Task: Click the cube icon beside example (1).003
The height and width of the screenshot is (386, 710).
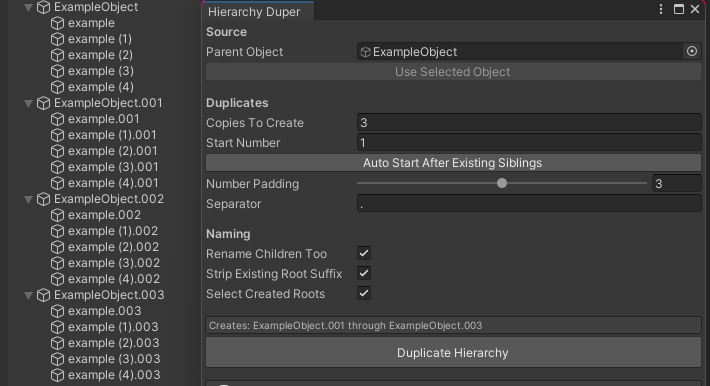Action: coord(58,327)
